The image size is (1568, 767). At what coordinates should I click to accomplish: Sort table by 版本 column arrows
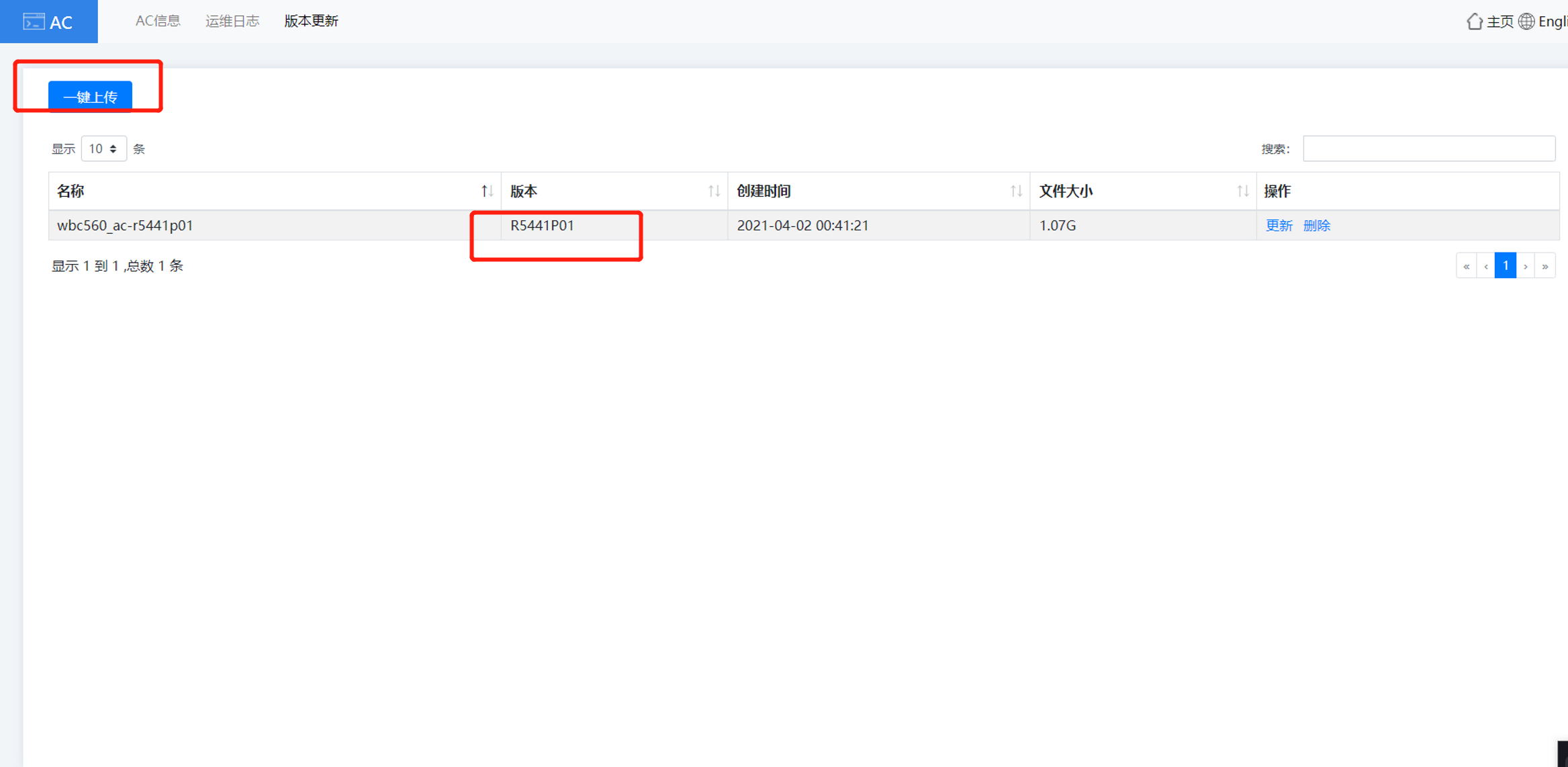point(714,191)
